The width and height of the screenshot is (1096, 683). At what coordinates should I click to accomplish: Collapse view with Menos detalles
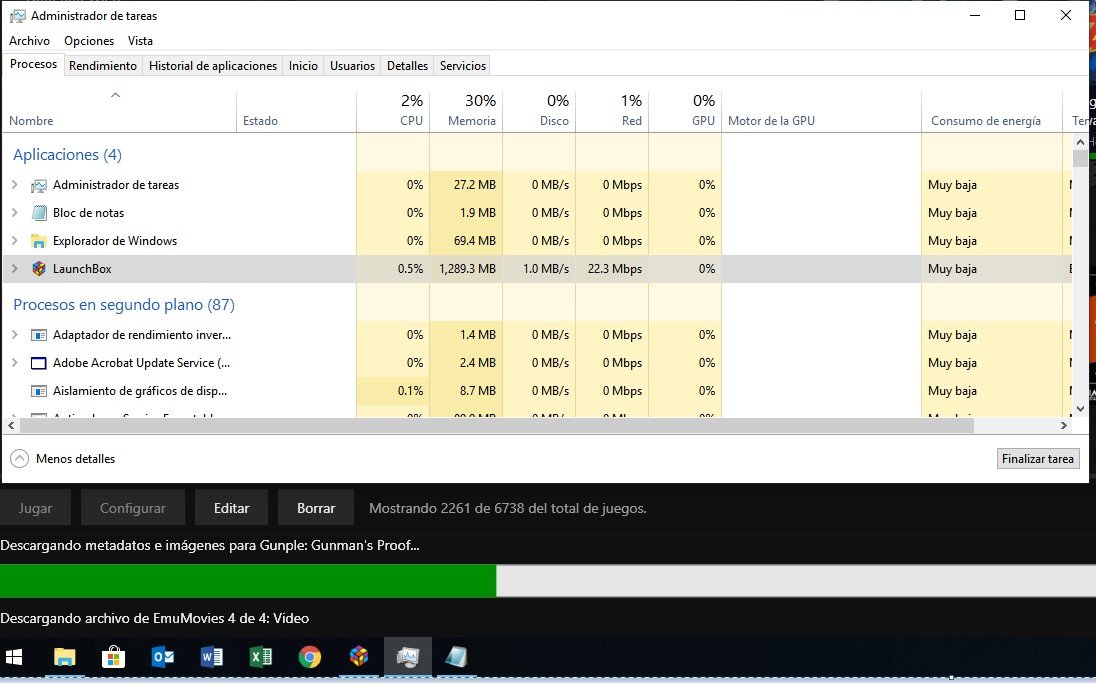pyautogui.click(x=63, y=459)
